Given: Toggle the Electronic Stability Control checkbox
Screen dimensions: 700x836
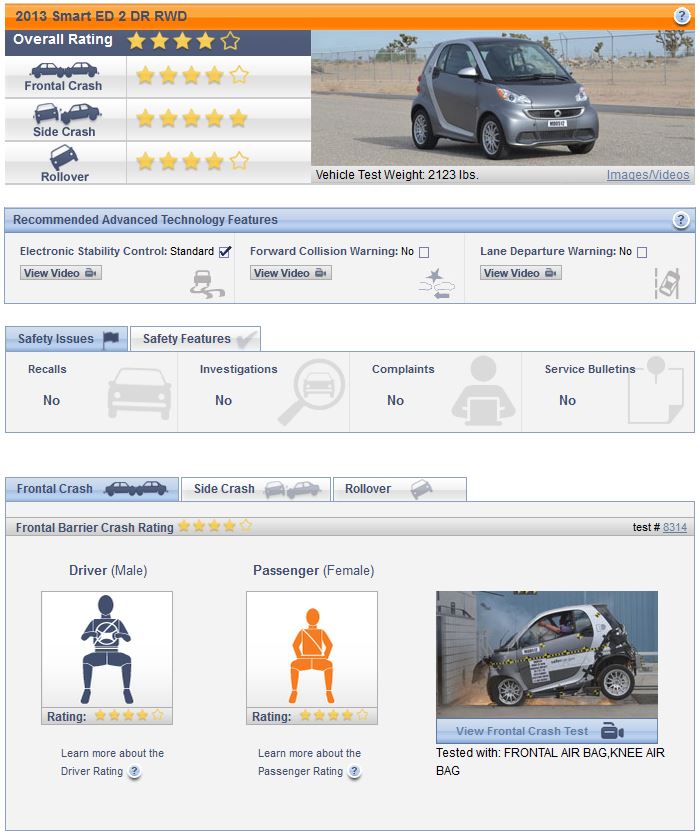Looking at the screenshot, I should tap(225, 252).
